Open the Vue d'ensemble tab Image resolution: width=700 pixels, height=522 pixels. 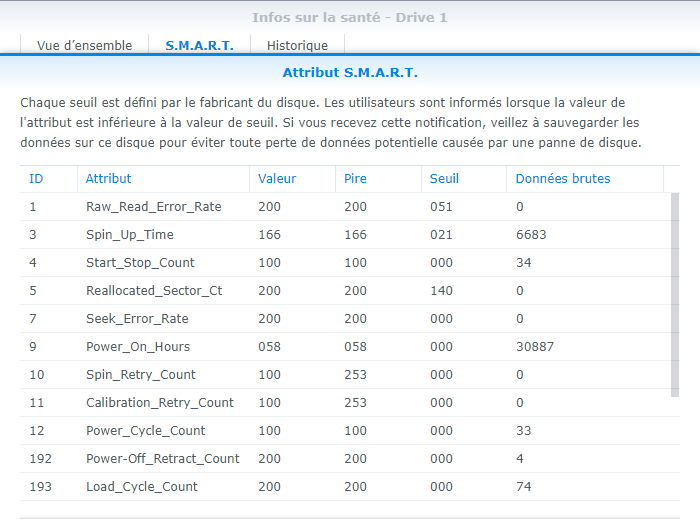84,45
